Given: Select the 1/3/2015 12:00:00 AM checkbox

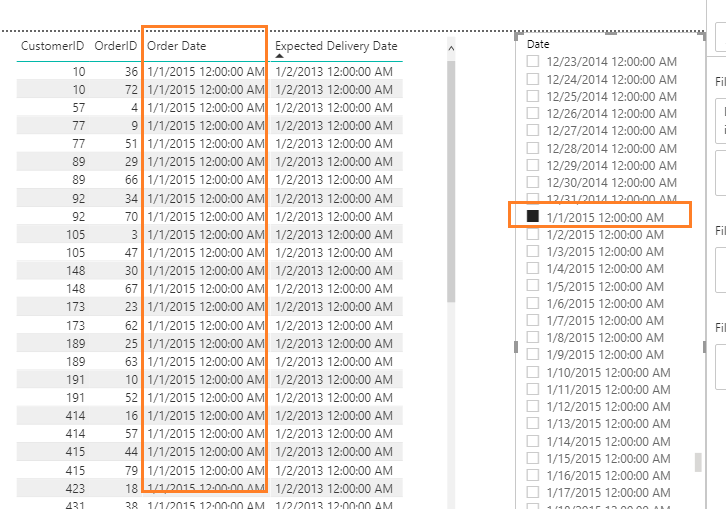Looking at the screenshot, I should tap(532, 251).
